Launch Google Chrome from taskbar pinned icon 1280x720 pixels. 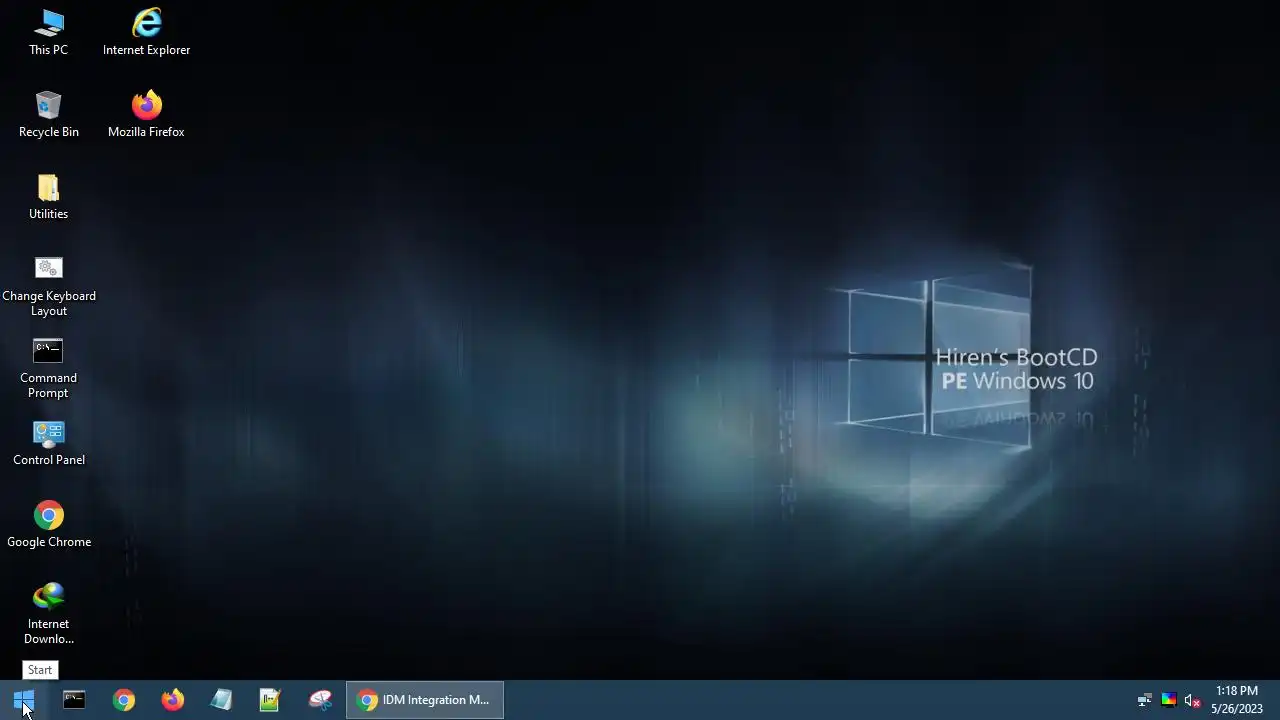pos(124,700)
